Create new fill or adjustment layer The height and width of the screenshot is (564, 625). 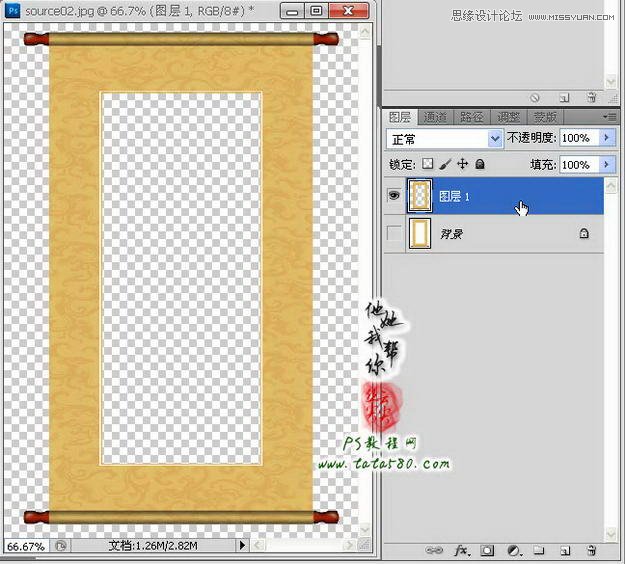pos(515,550)
